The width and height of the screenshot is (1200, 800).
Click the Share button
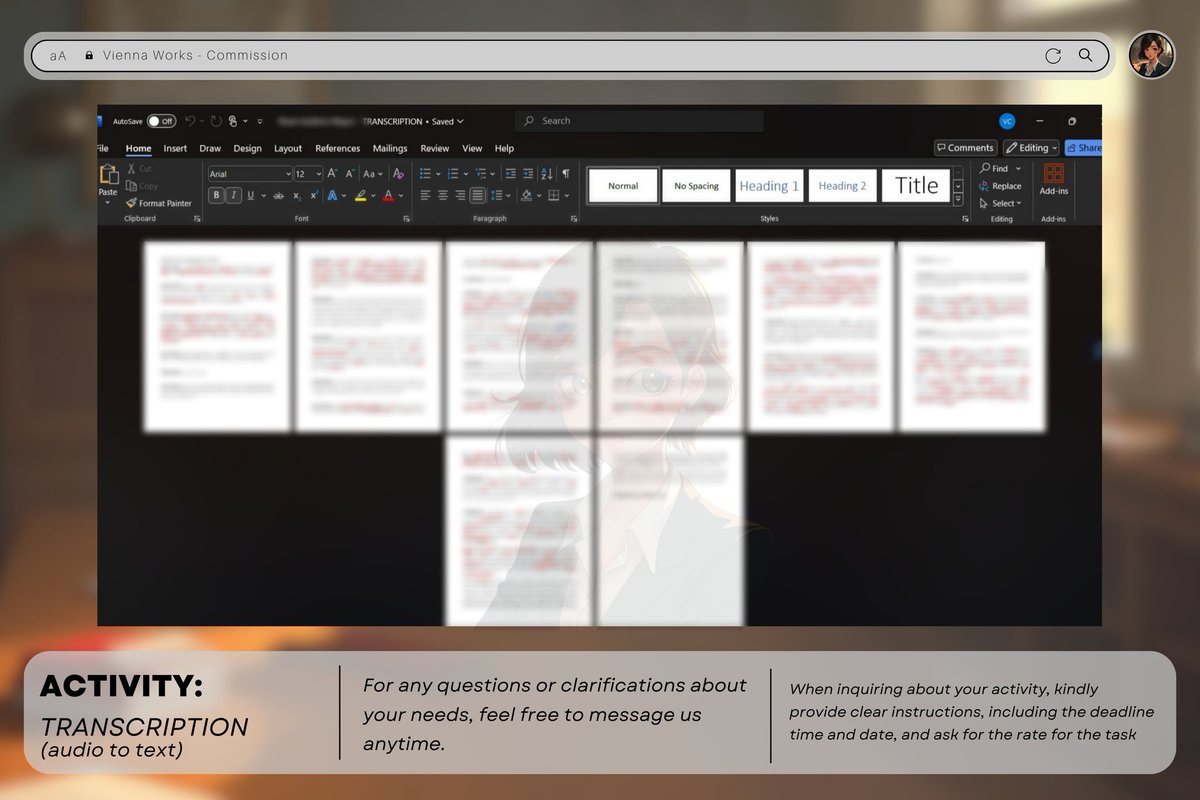tap(1083, 148)
